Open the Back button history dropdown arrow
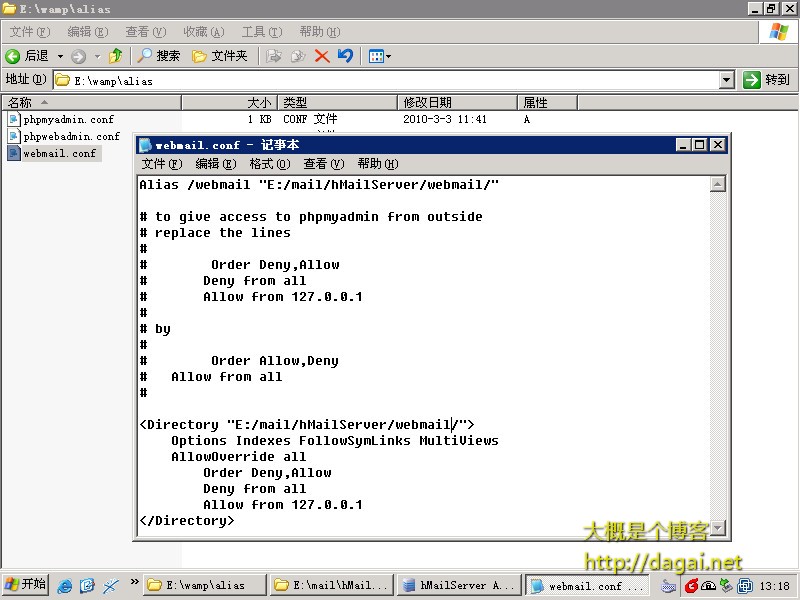This screenshot has height=600, width=800. click(60, 56)
